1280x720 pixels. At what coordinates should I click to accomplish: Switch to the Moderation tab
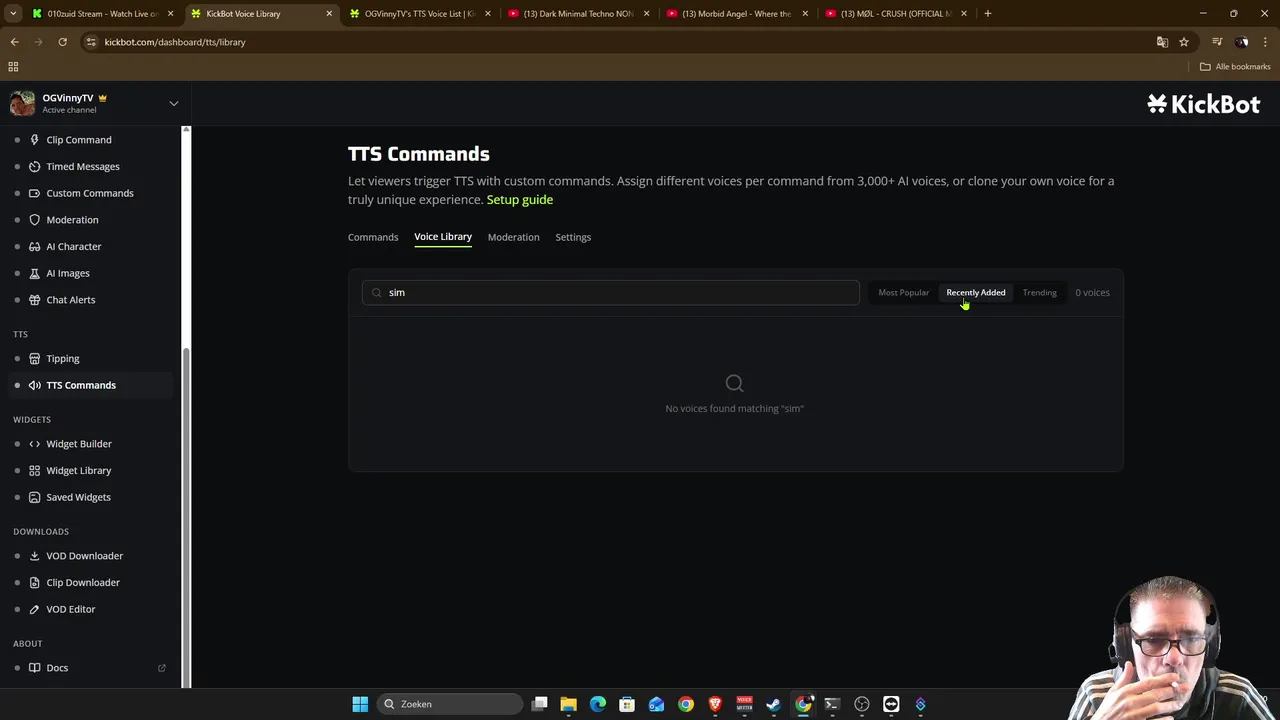coord(513,237)
